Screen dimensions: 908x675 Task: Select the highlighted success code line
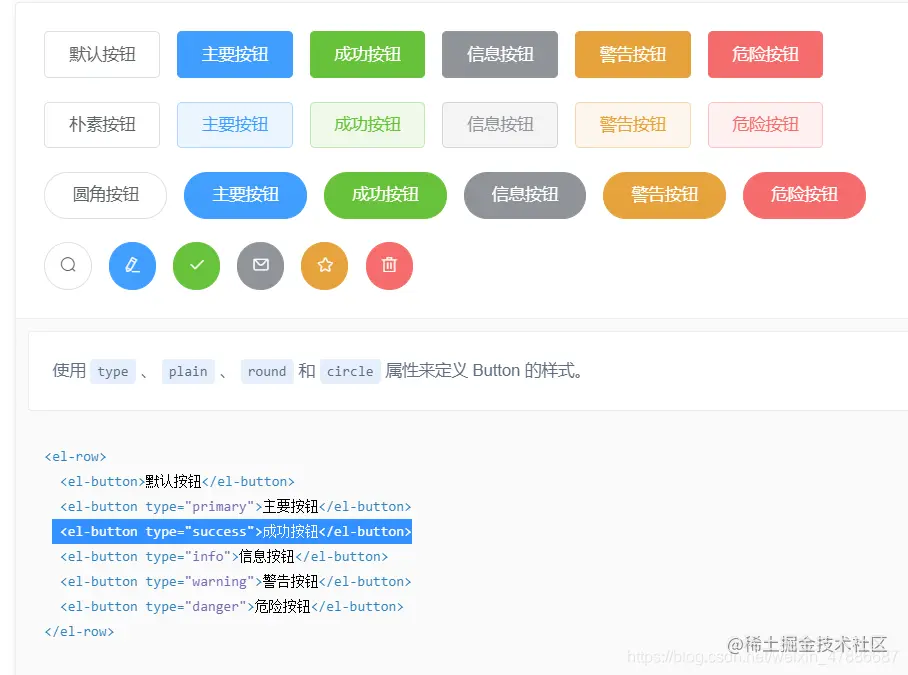(232, 531)
